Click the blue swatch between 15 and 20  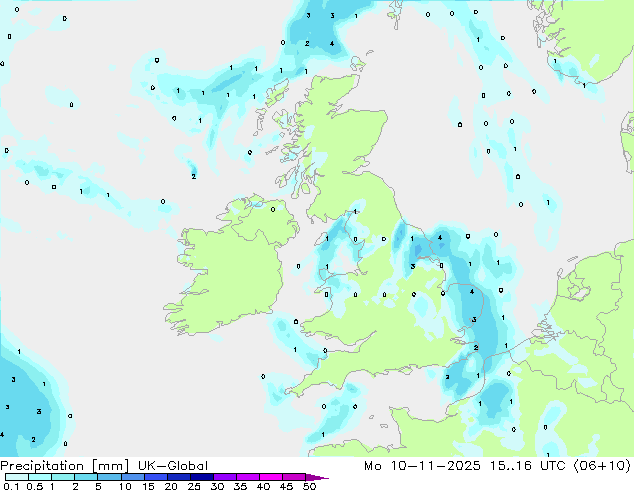(155, 477)
